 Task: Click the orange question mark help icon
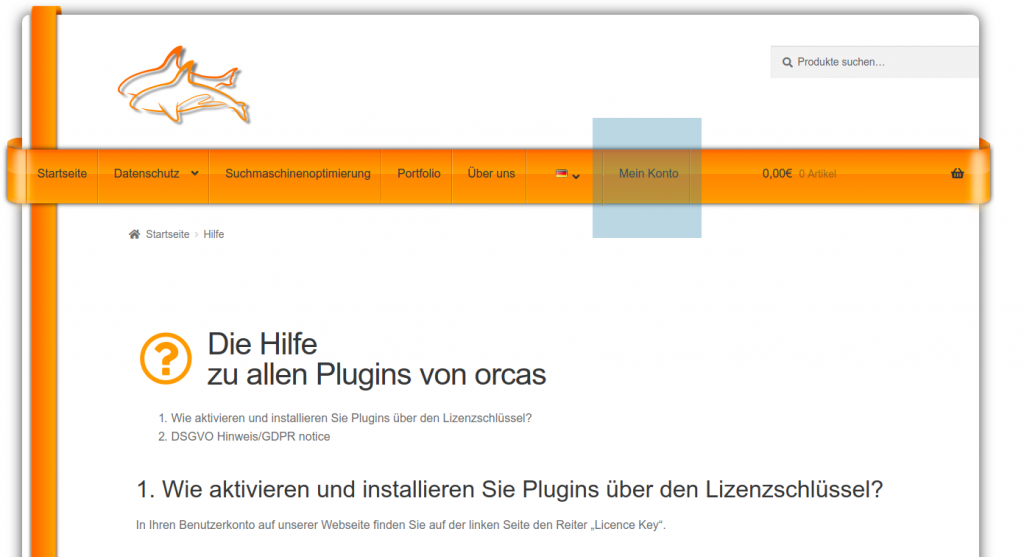(165, 359)
